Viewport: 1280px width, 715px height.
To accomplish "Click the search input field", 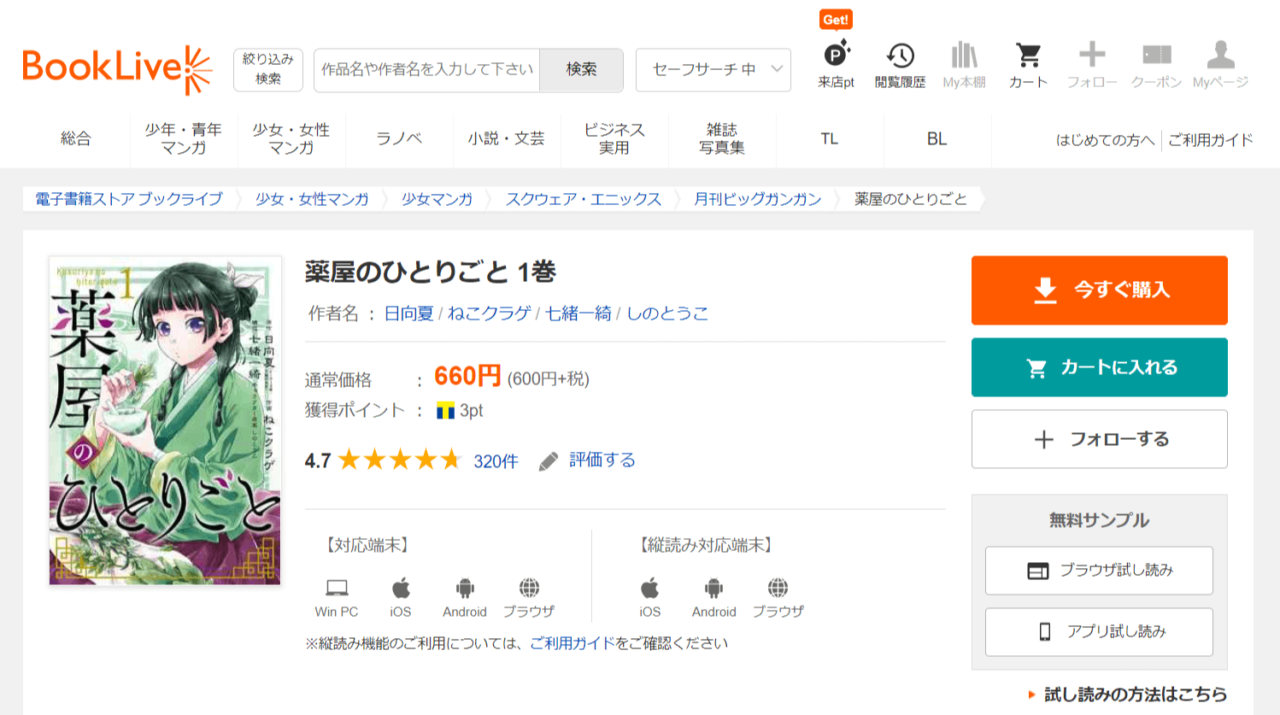I will pyautogui.click(x=427, y=70).
